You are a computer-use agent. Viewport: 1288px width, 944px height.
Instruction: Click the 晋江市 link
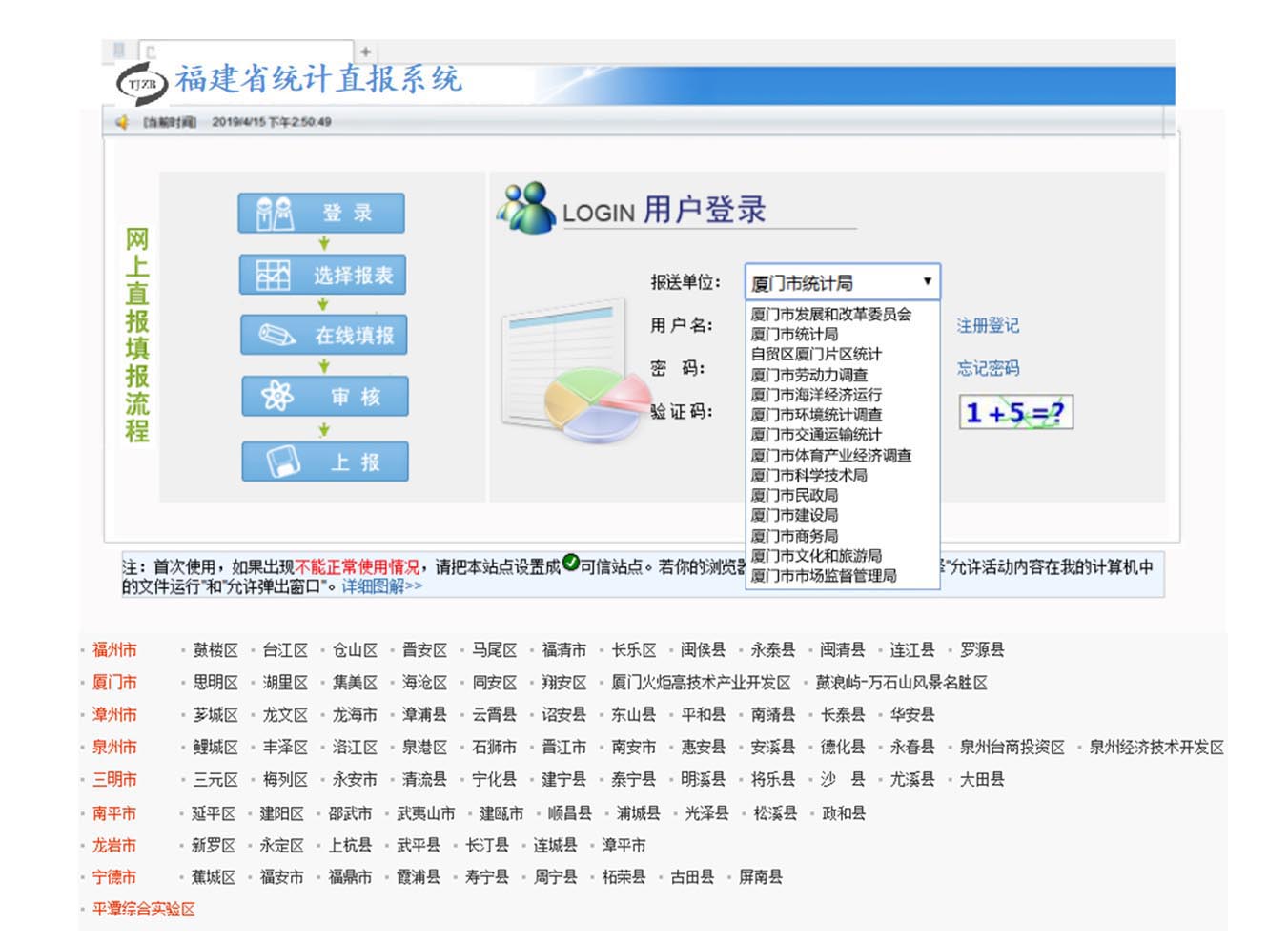pos(564,748)
